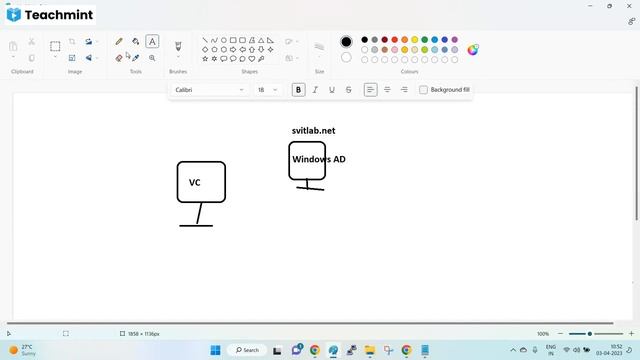Select the Eraser tool
This screenshot has height=360, width=640.
(119, 58)
